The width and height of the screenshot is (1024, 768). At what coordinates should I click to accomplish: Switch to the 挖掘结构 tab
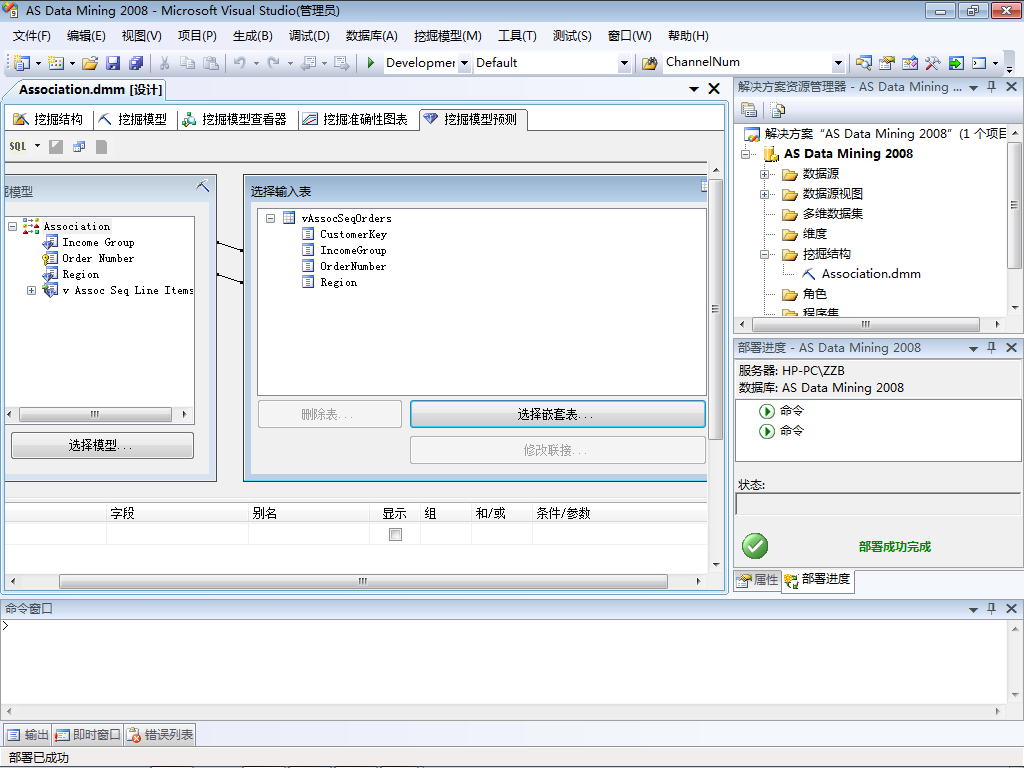pyautogui.click(x=48, y=119)
